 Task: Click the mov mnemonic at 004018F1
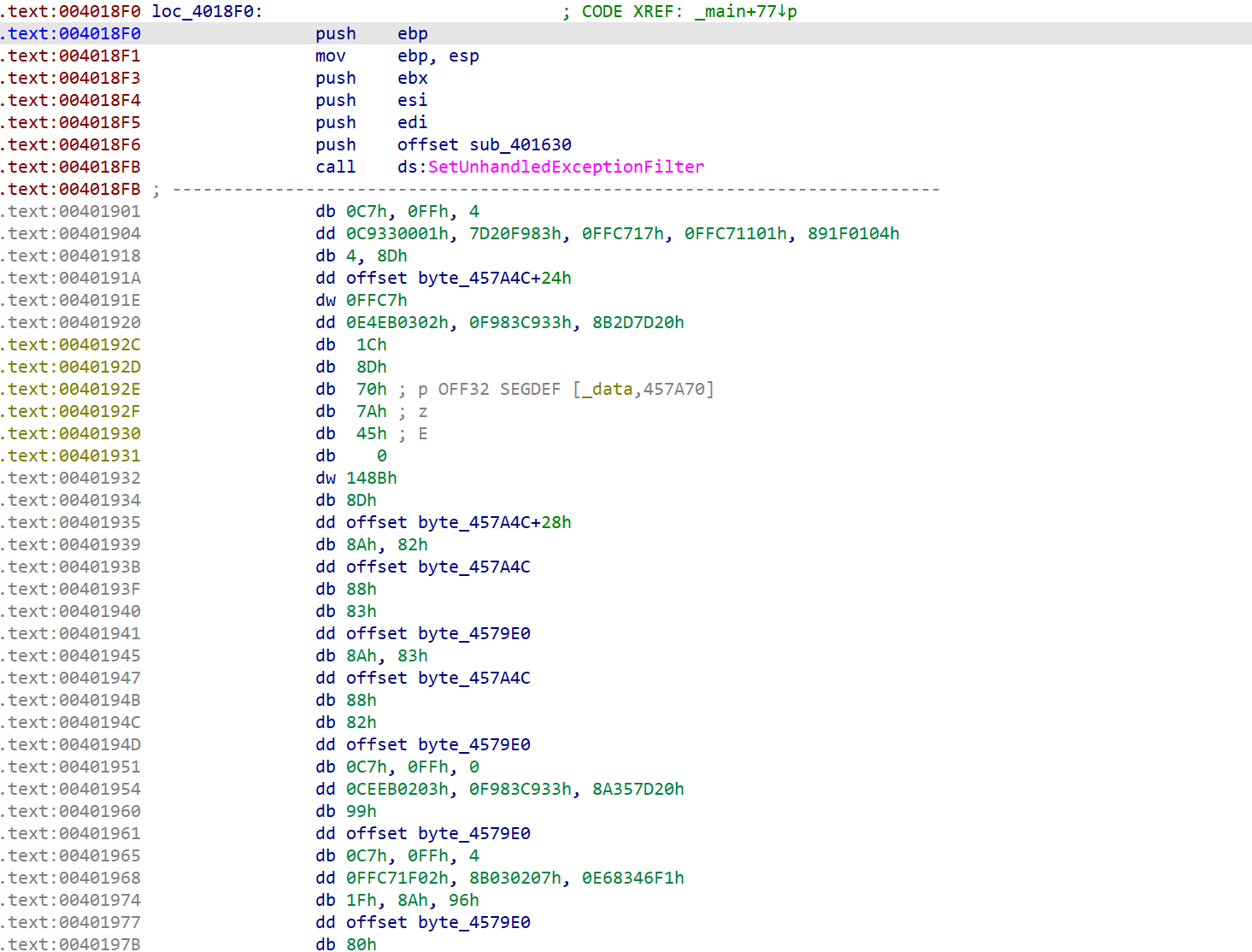330,56
